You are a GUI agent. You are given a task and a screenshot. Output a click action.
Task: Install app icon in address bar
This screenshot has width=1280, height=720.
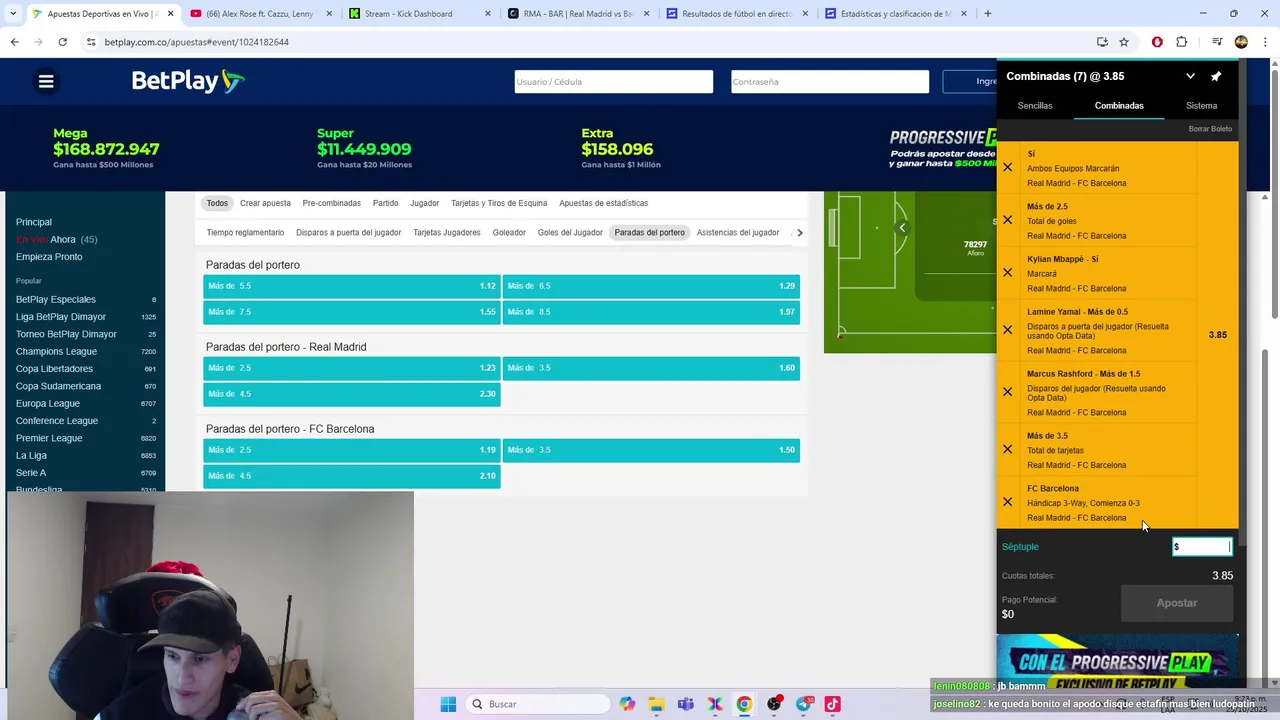click(1102, 42)
